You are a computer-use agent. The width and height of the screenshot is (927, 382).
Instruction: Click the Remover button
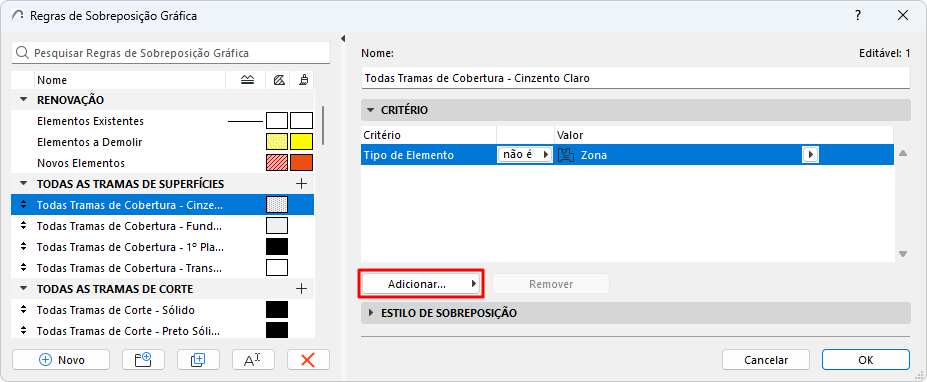coord(551,284)
